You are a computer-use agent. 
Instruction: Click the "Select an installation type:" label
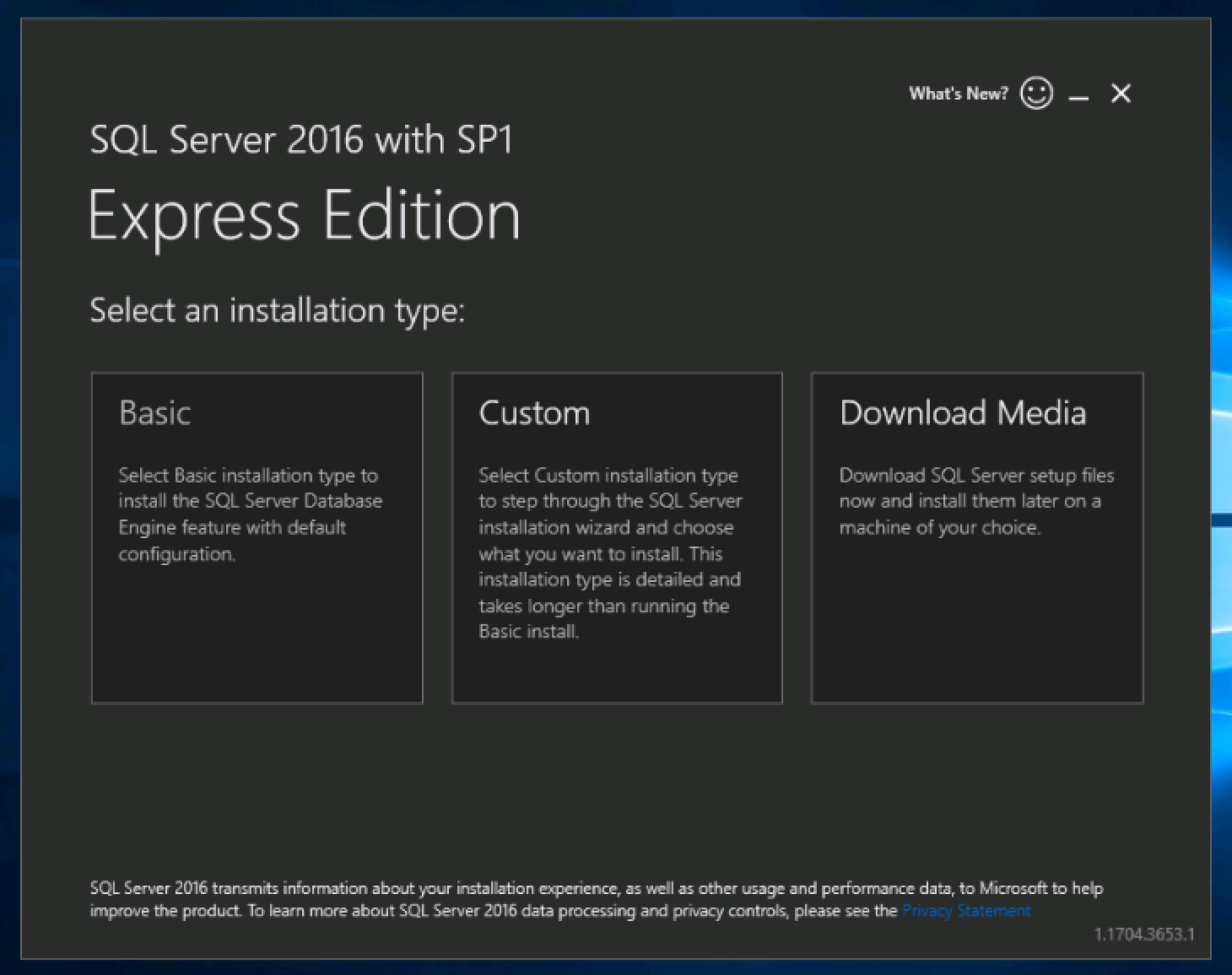click(277, 310)
